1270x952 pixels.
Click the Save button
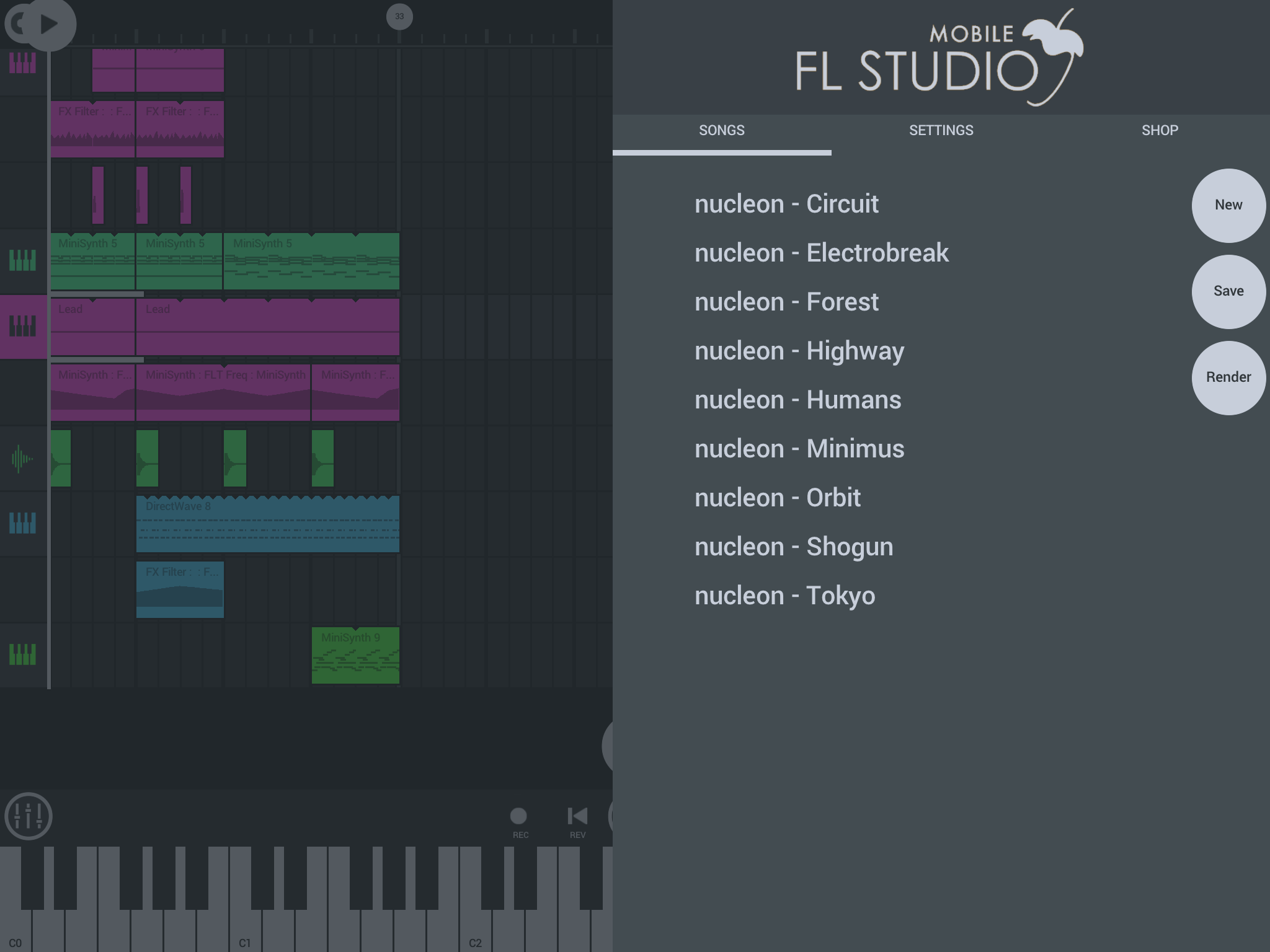point(1228,291)
